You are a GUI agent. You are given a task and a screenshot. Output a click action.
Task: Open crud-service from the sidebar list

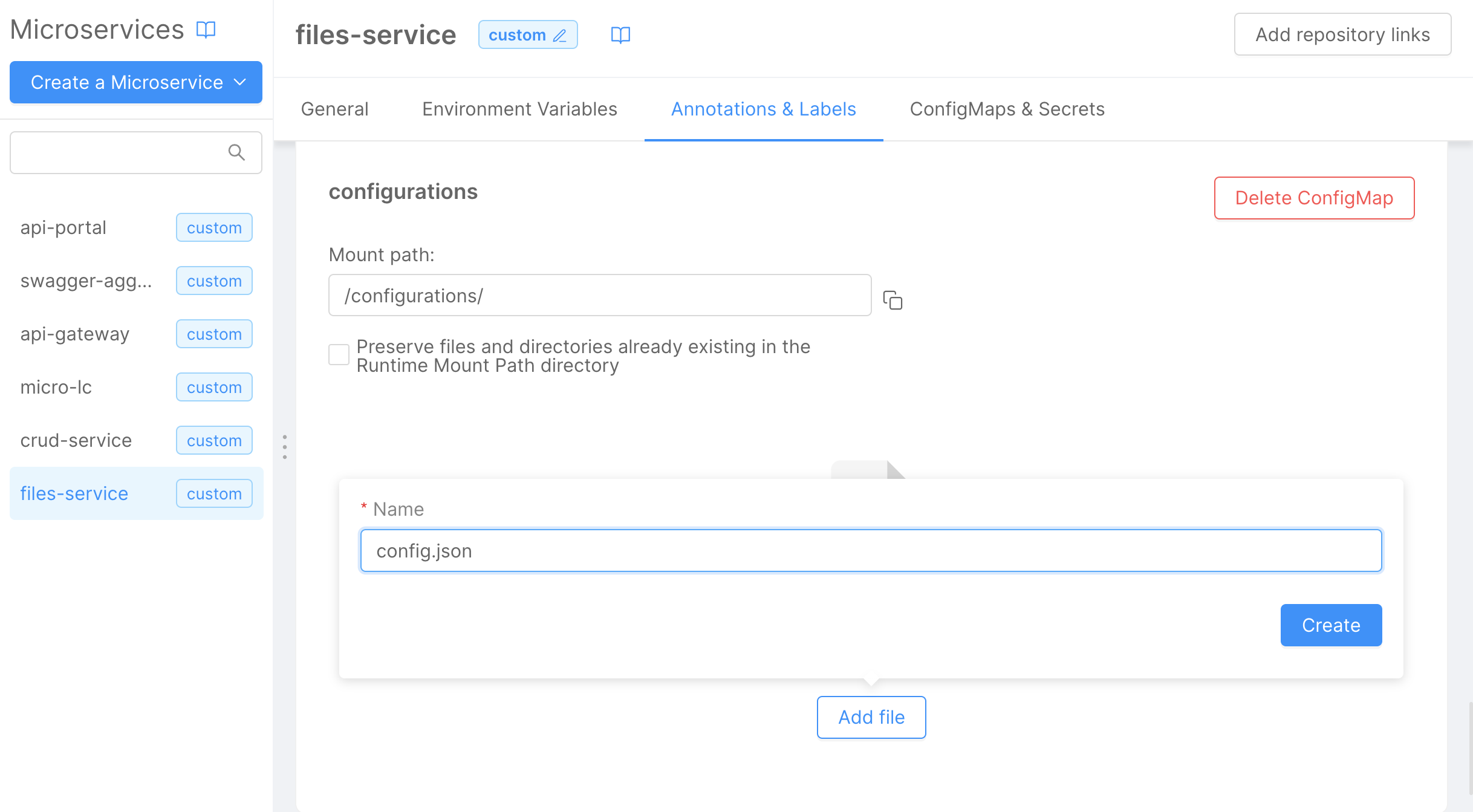[76, 441]
